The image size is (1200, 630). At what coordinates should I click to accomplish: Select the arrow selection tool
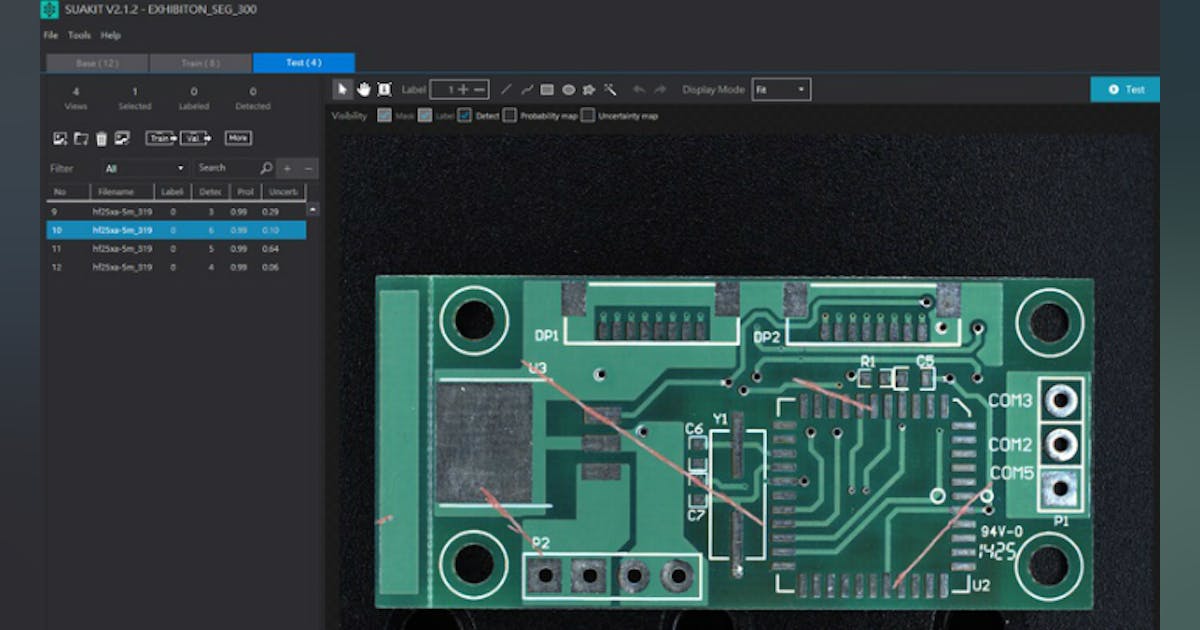(343, 89)
